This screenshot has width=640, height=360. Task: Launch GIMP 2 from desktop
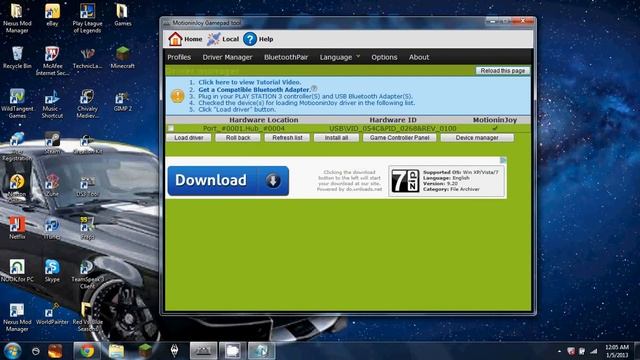point(122,101)
